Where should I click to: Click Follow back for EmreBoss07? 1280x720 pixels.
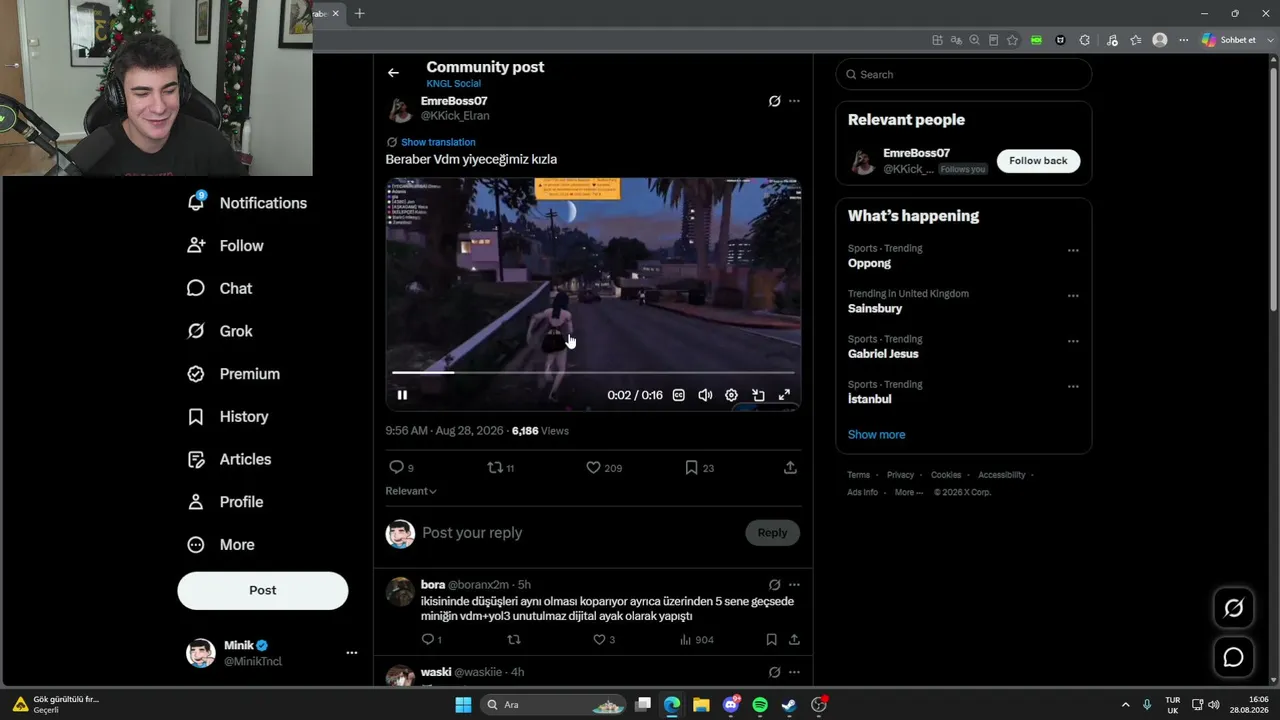click(1038, 161)
